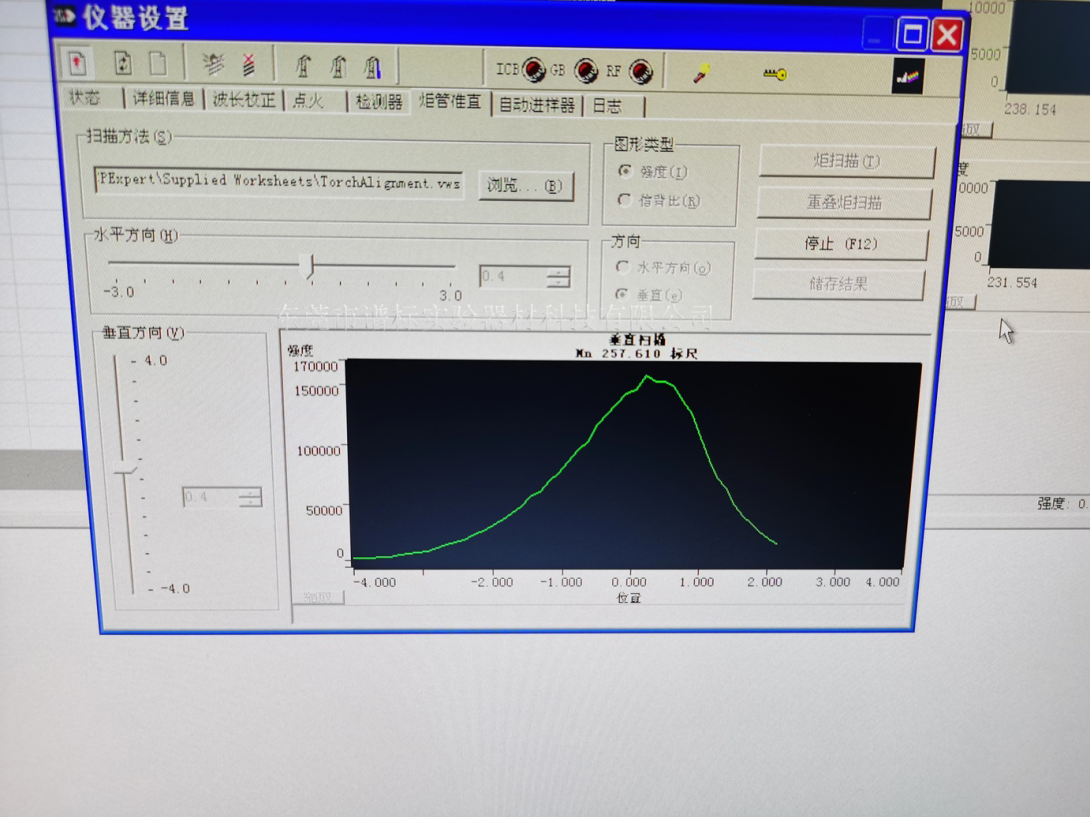Click the torch flashlight icon in toolbar
Screen dimensions: 1090x817
[702, 73]
